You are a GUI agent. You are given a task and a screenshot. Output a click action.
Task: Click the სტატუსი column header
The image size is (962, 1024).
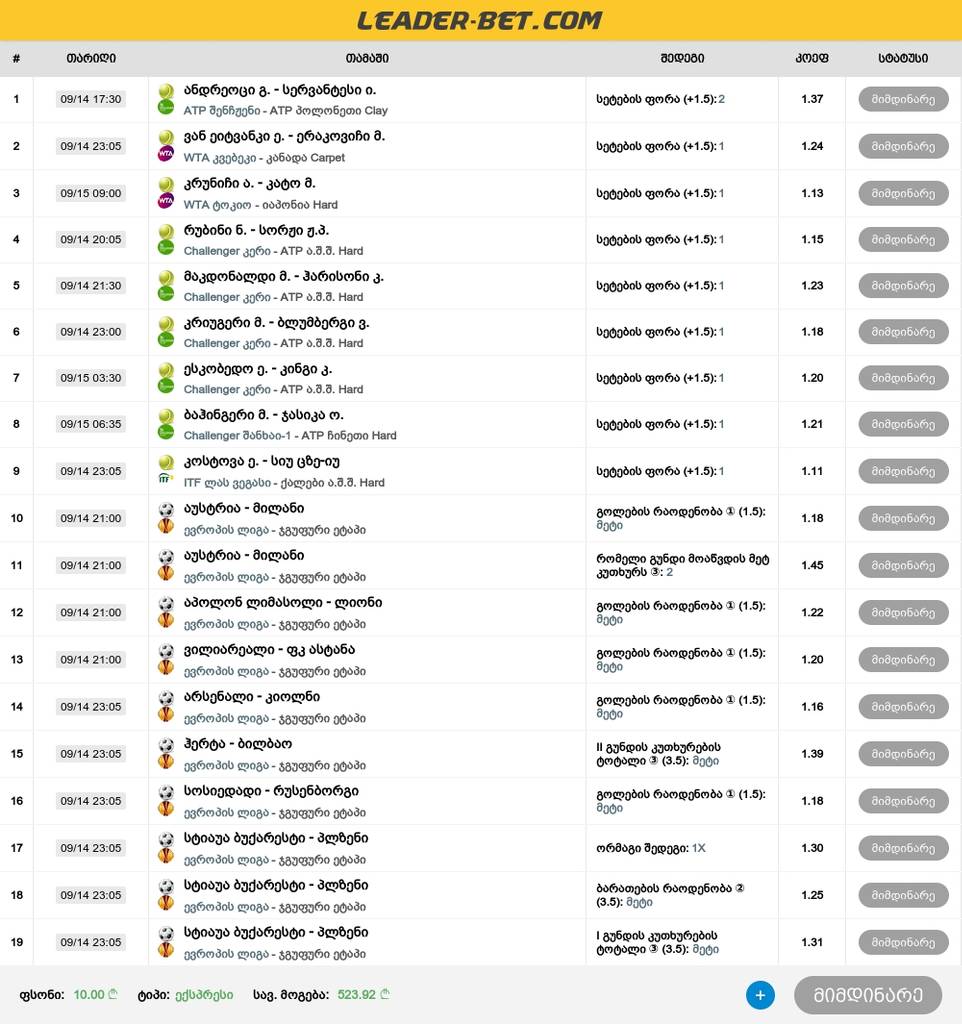(x=903, y=58)
